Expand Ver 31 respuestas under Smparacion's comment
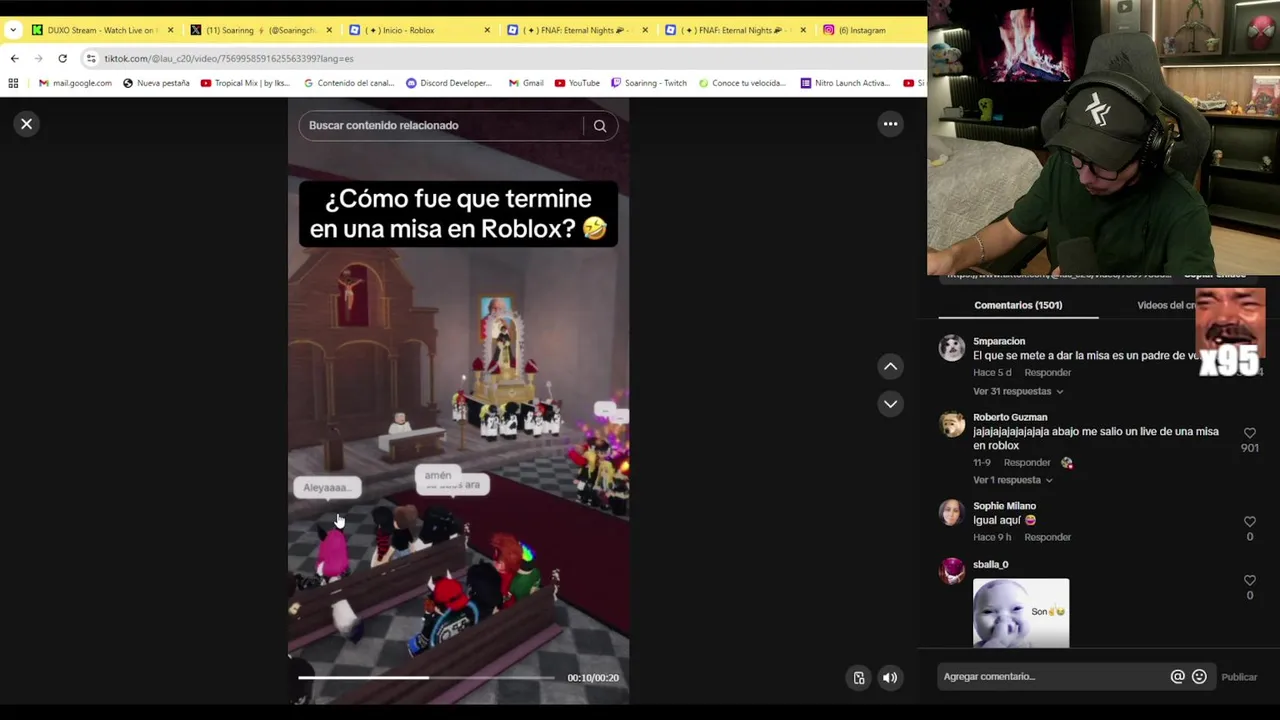 pyautogui.click(x=1018, y=391)
